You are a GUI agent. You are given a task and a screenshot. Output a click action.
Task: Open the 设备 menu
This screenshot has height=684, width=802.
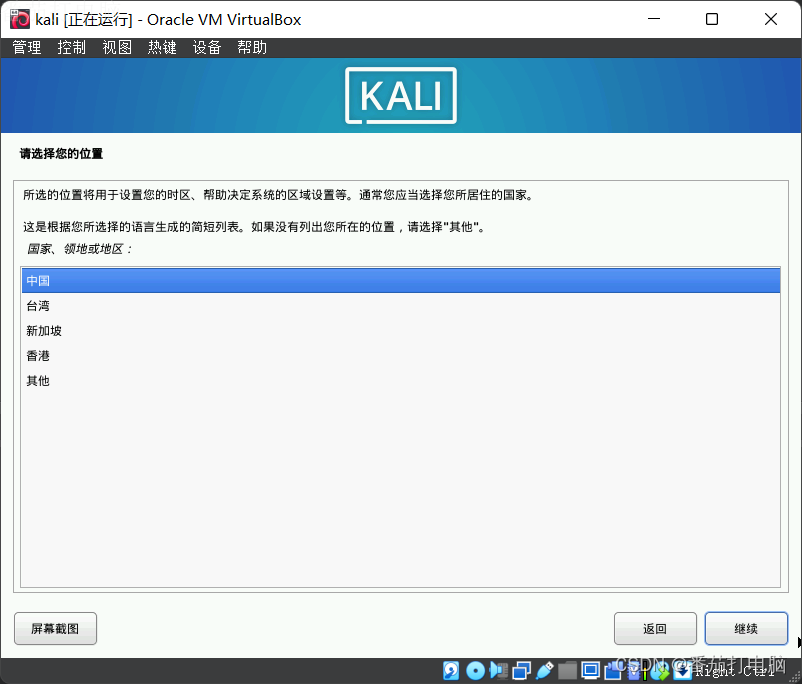[x=207, y=48]
